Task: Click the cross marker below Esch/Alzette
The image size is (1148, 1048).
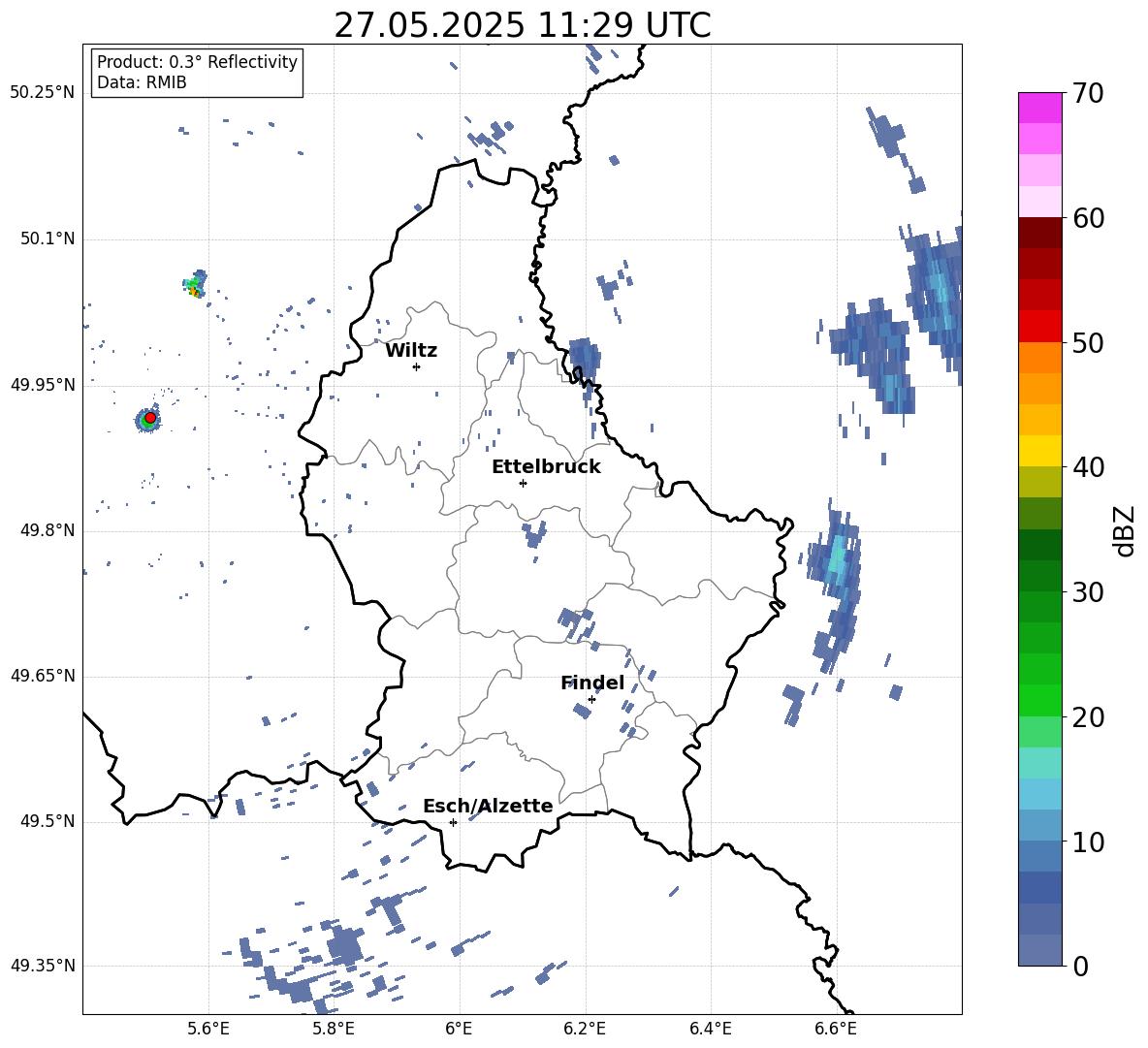Action: click(x=453, y=822)
